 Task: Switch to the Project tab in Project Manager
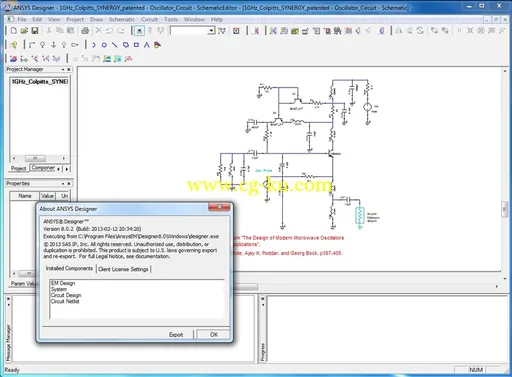click(x=18, y=168)
